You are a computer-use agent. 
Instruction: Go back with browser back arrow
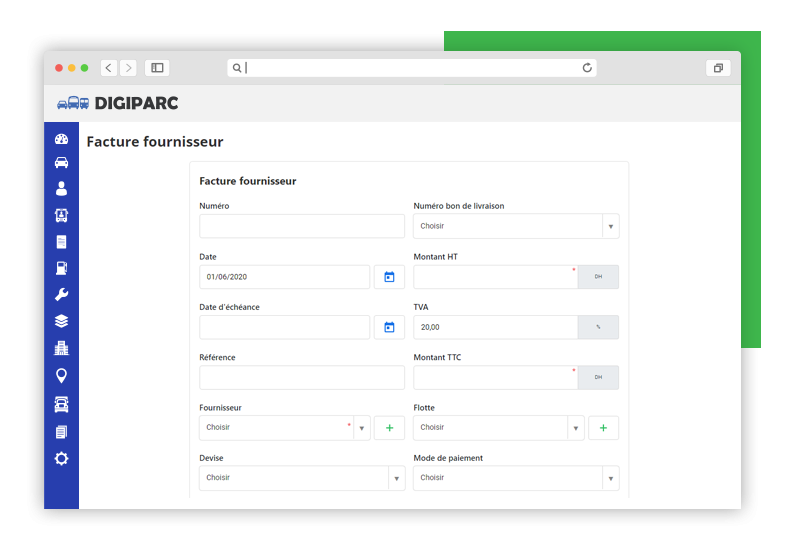pyautogui.click(x=109, y=68)
